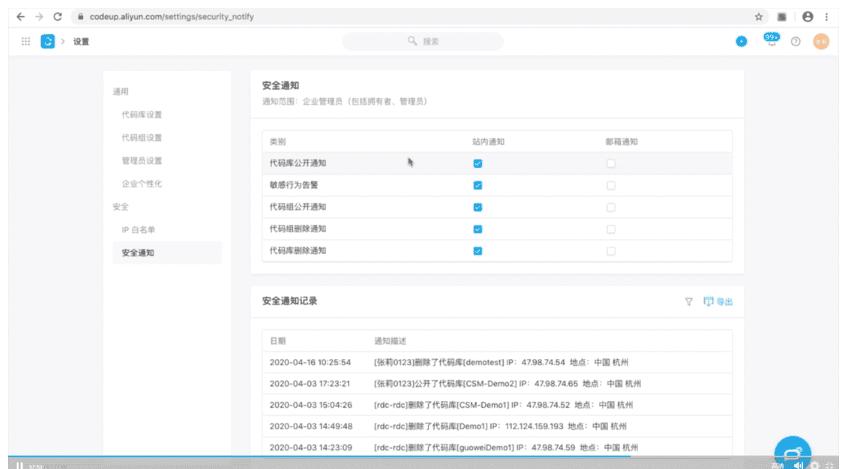Select the log row dated 2020-04-03 17:23:21
The width and height of the screenshot is (842, 469).
click(x=497, y=384)
